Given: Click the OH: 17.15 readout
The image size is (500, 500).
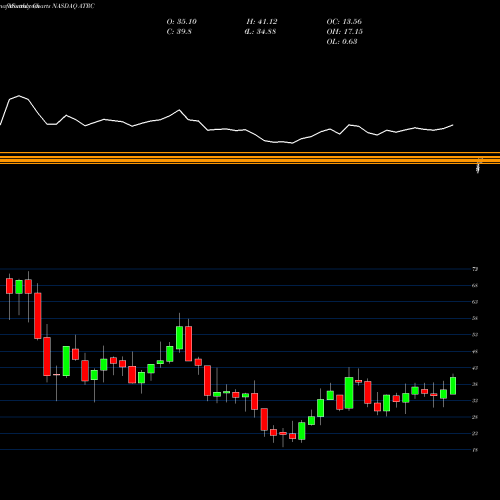Looking at the screenshot, I should [x=345, y=32].
